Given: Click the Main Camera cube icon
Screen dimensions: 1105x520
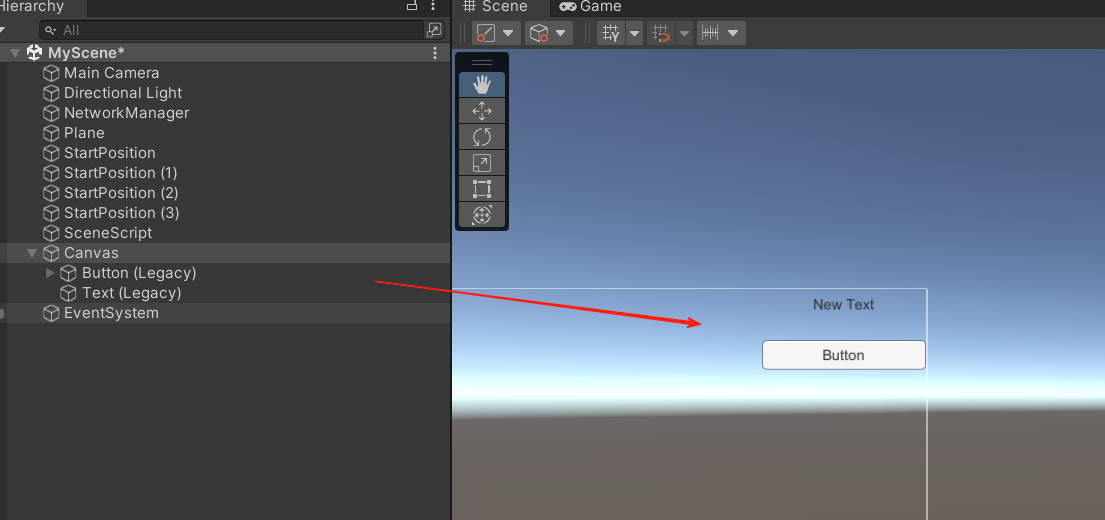Looking at the screenshot, I should pyautogui.click(x=51, y=73).
